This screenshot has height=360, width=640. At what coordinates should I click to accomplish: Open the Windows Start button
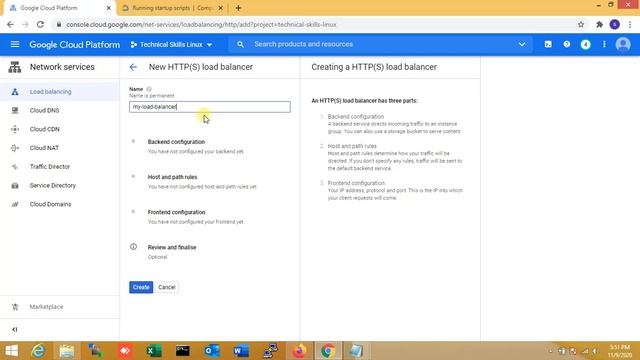tap(11, 351)
